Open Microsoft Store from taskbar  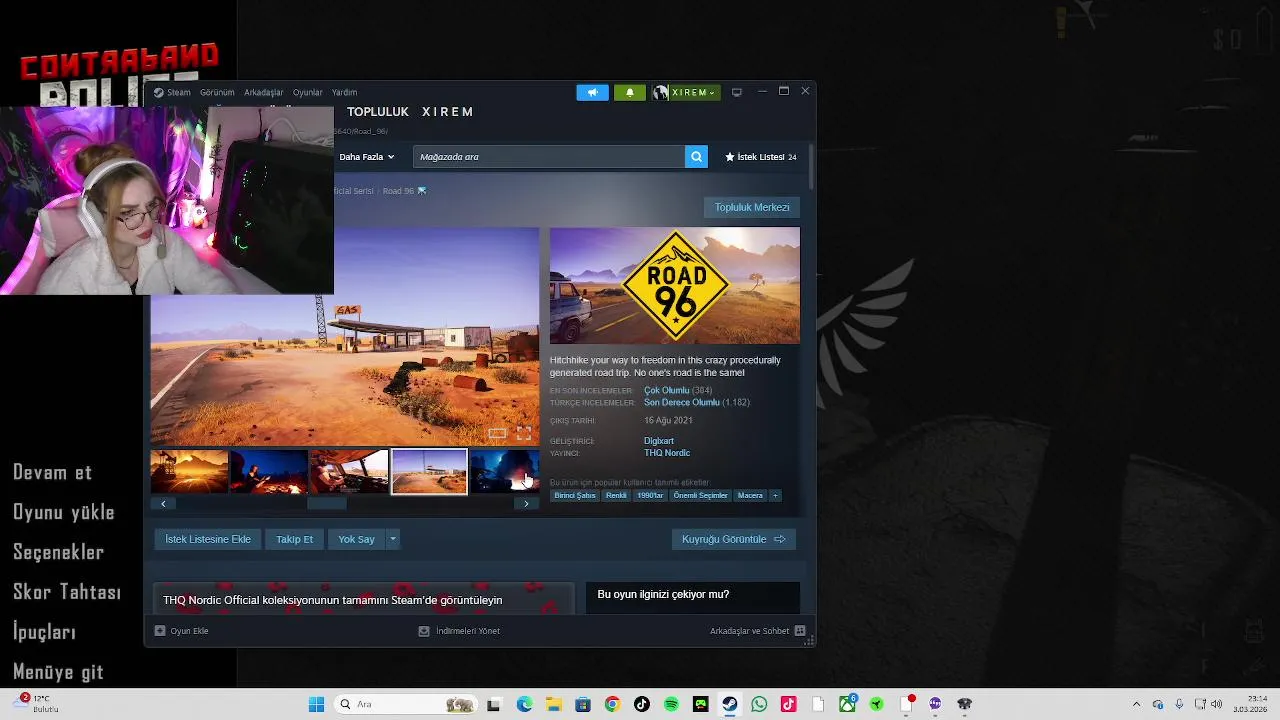click(583, 704)
